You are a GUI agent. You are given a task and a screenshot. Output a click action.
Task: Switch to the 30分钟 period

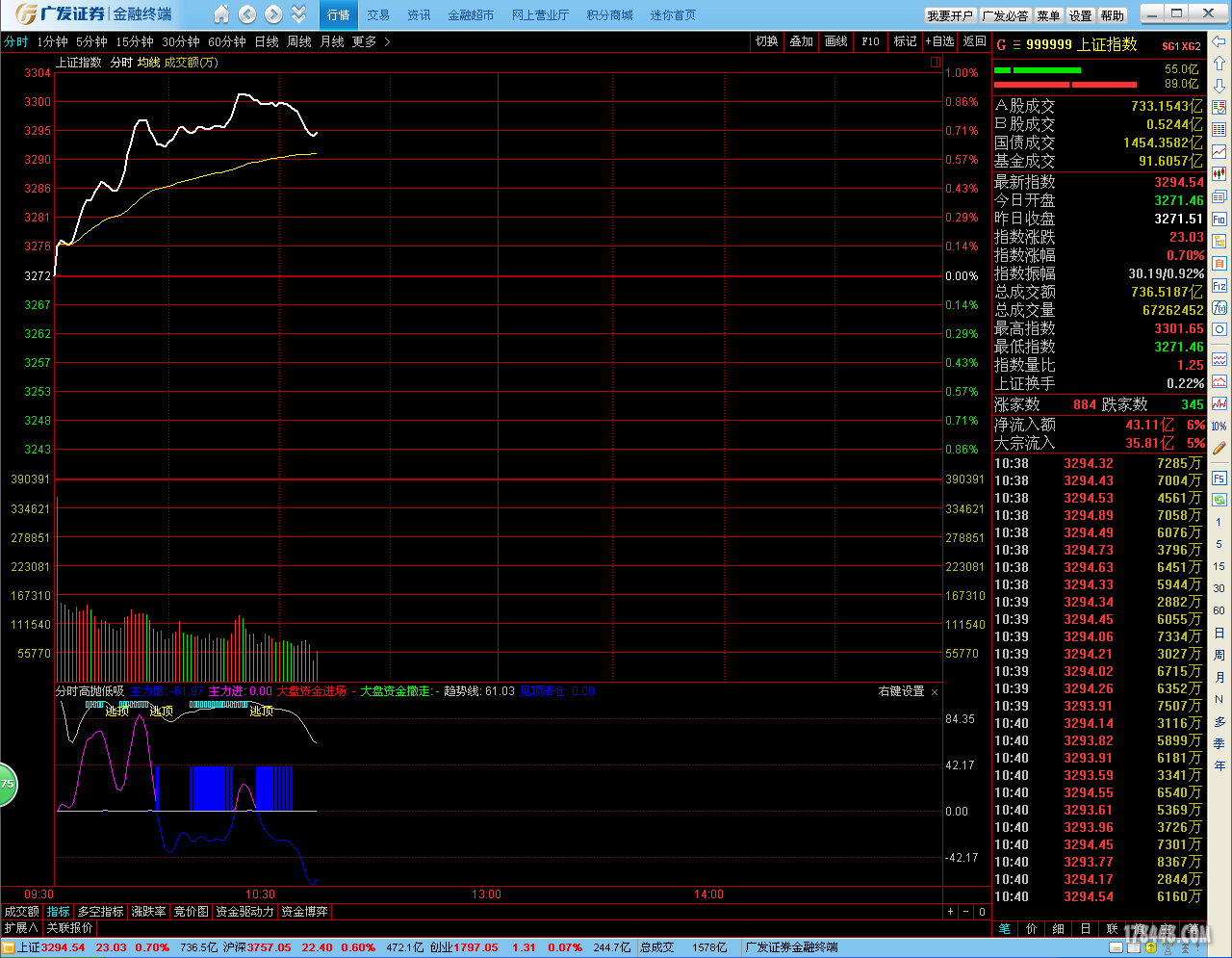[x=181, y=41]
